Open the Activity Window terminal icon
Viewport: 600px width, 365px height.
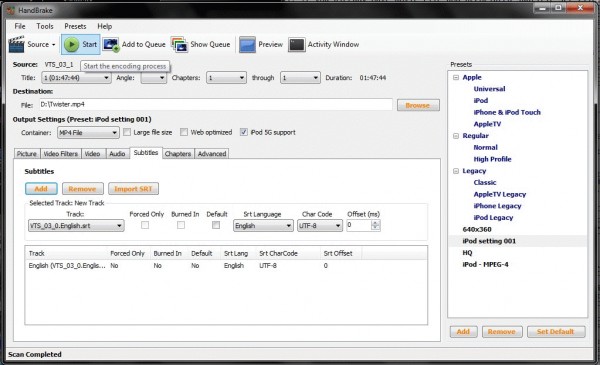297,45
